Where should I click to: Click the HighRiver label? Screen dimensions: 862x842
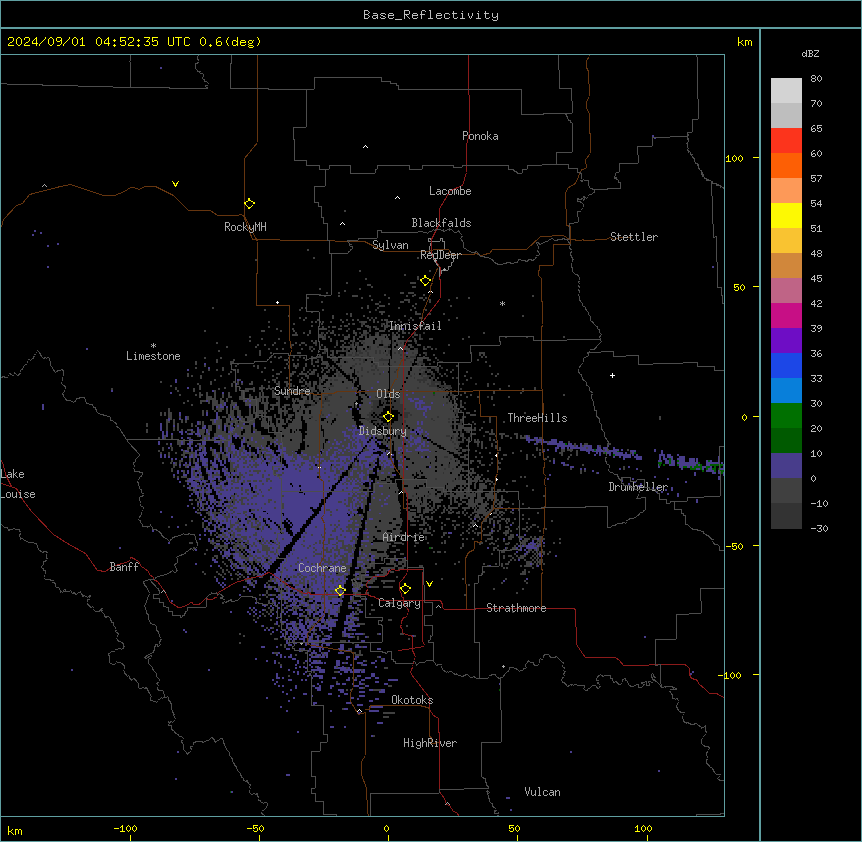(x=430, y=743)
